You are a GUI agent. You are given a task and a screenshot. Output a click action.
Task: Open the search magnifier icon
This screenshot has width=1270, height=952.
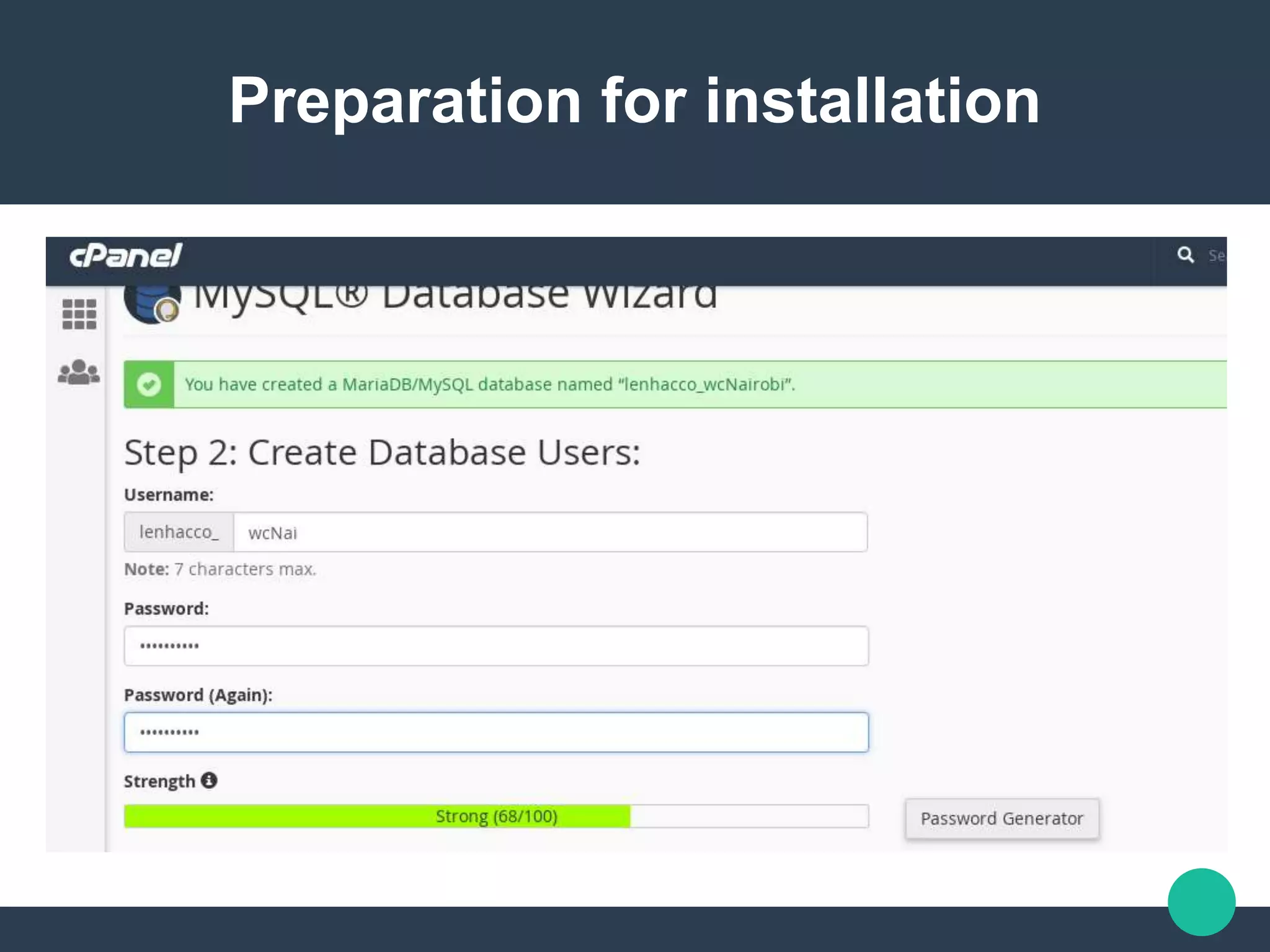[x=1186, y=255]
